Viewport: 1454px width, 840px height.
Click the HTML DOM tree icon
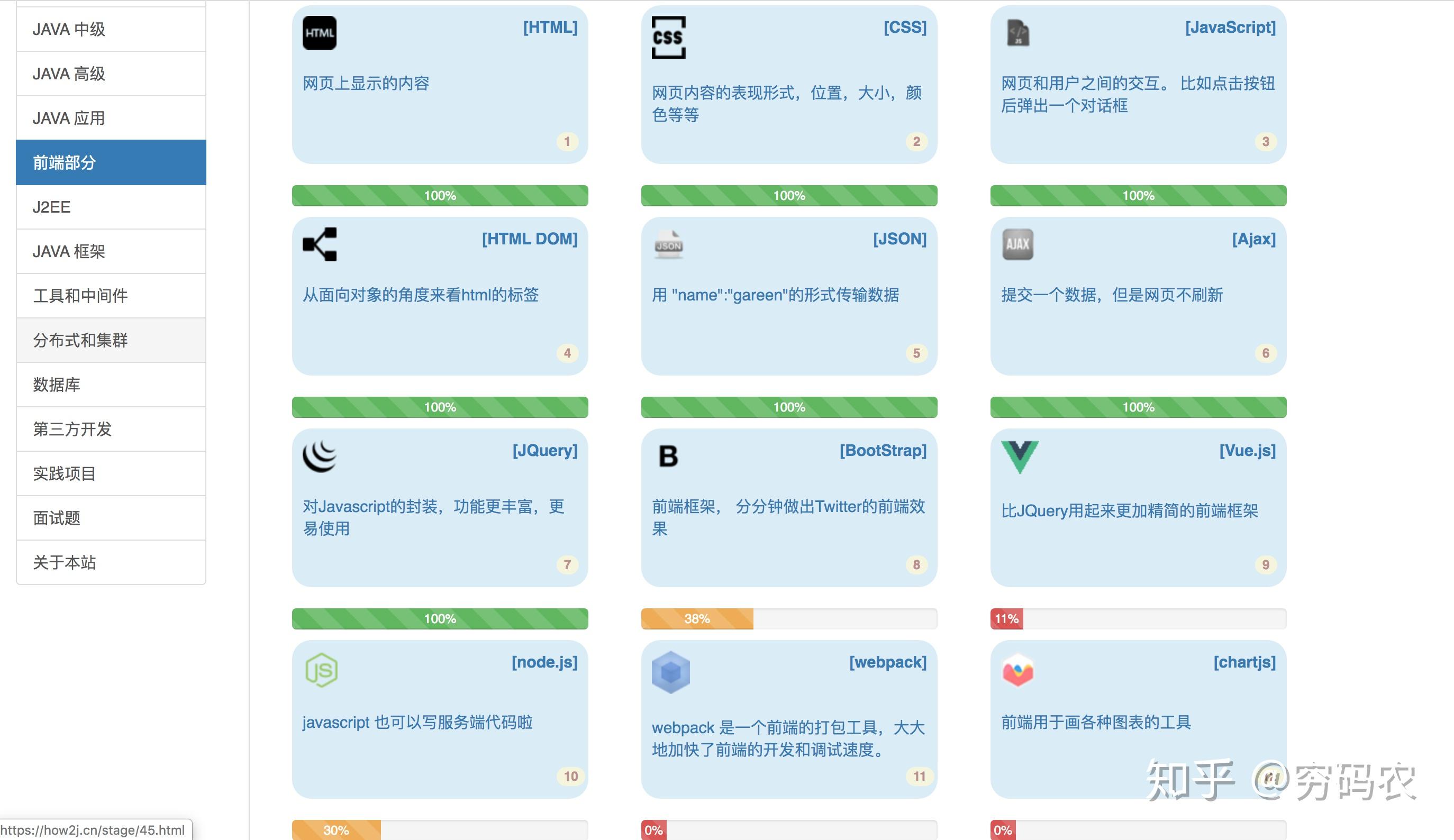(319, 244)
